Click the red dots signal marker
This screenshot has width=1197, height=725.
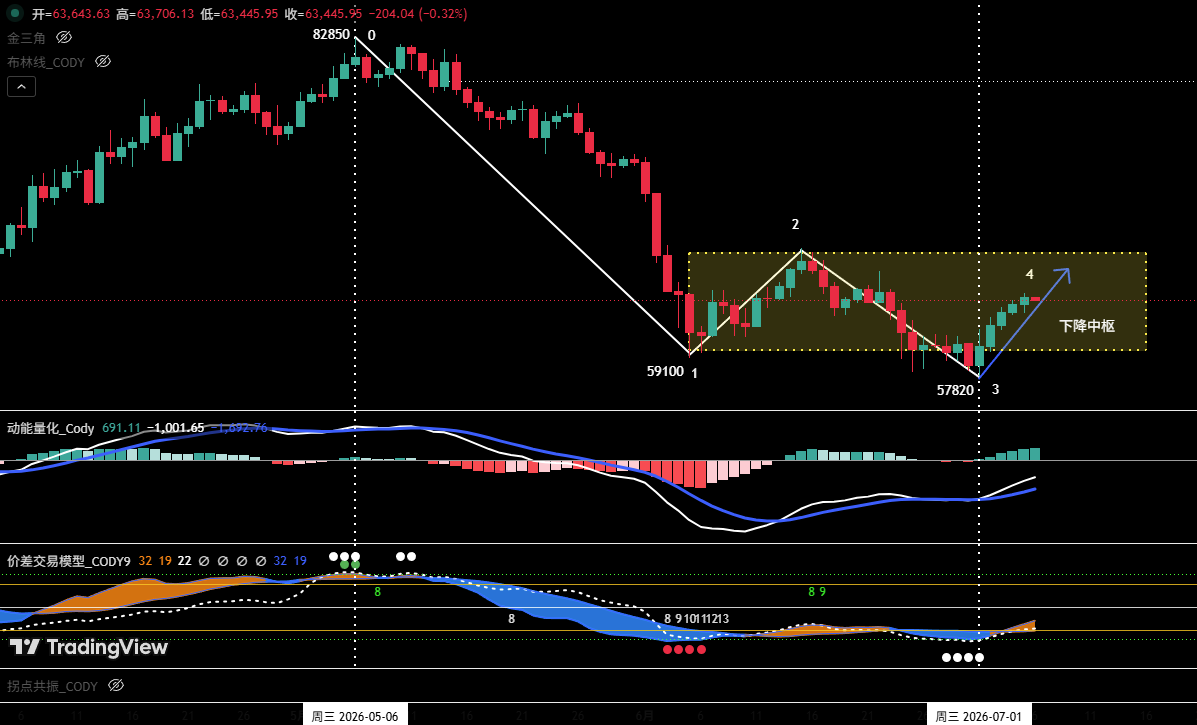(x=685, y=649)
